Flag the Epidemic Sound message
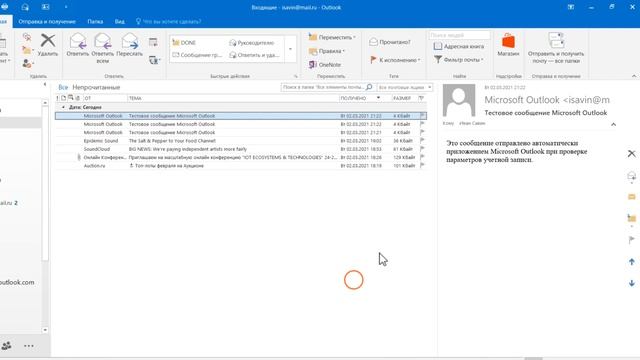 [422, 140]
